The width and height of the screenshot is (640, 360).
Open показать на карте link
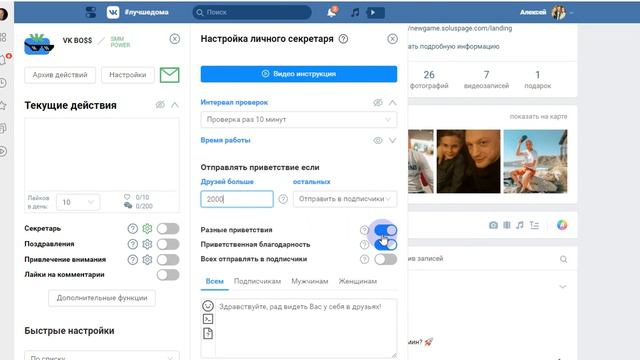coord(538,116)
